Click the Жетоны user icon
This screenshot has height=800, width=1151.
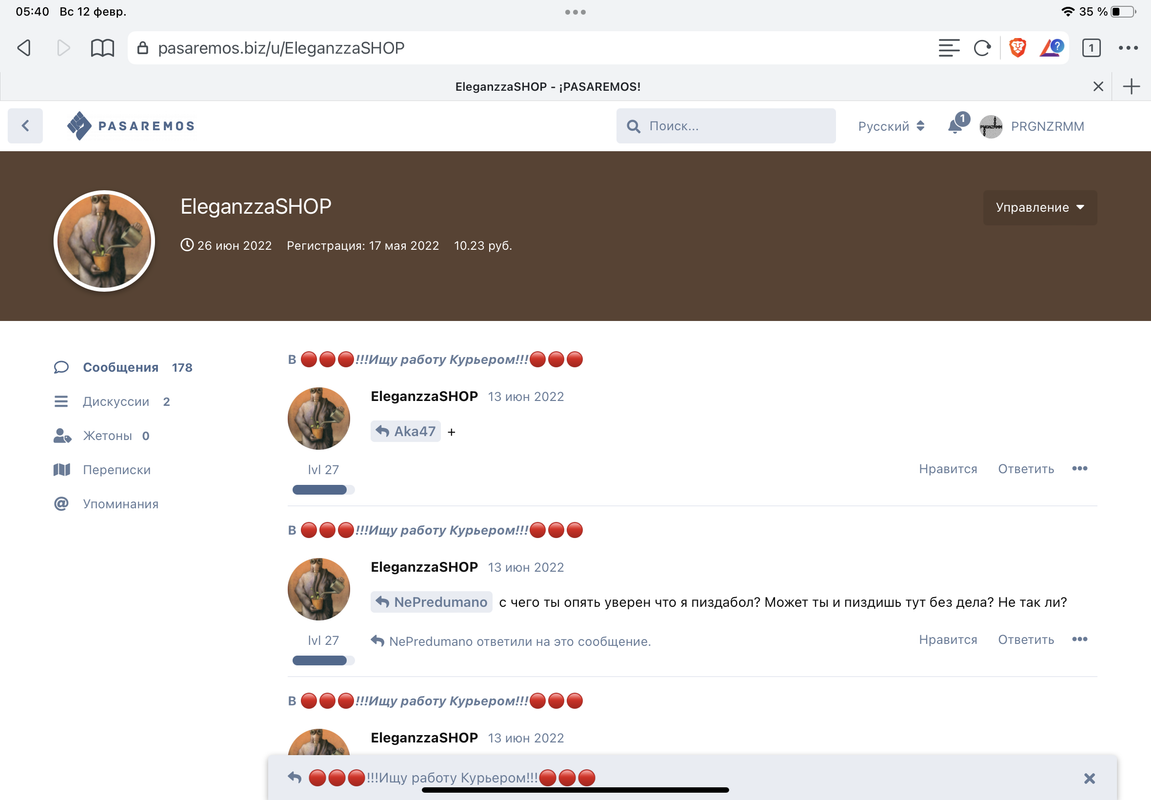click(x=62, y=436)
